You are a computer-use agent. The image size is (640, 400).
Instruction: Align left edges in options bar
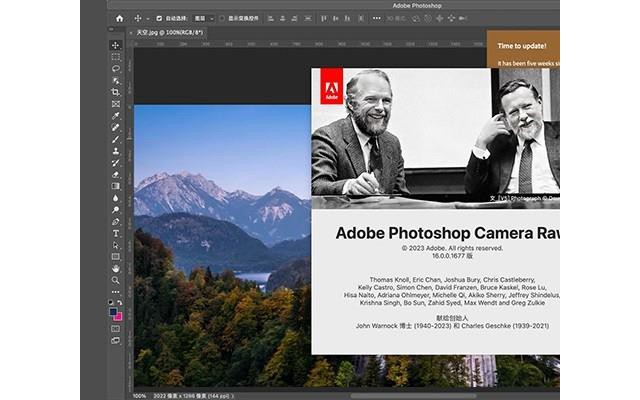[270, 18]
